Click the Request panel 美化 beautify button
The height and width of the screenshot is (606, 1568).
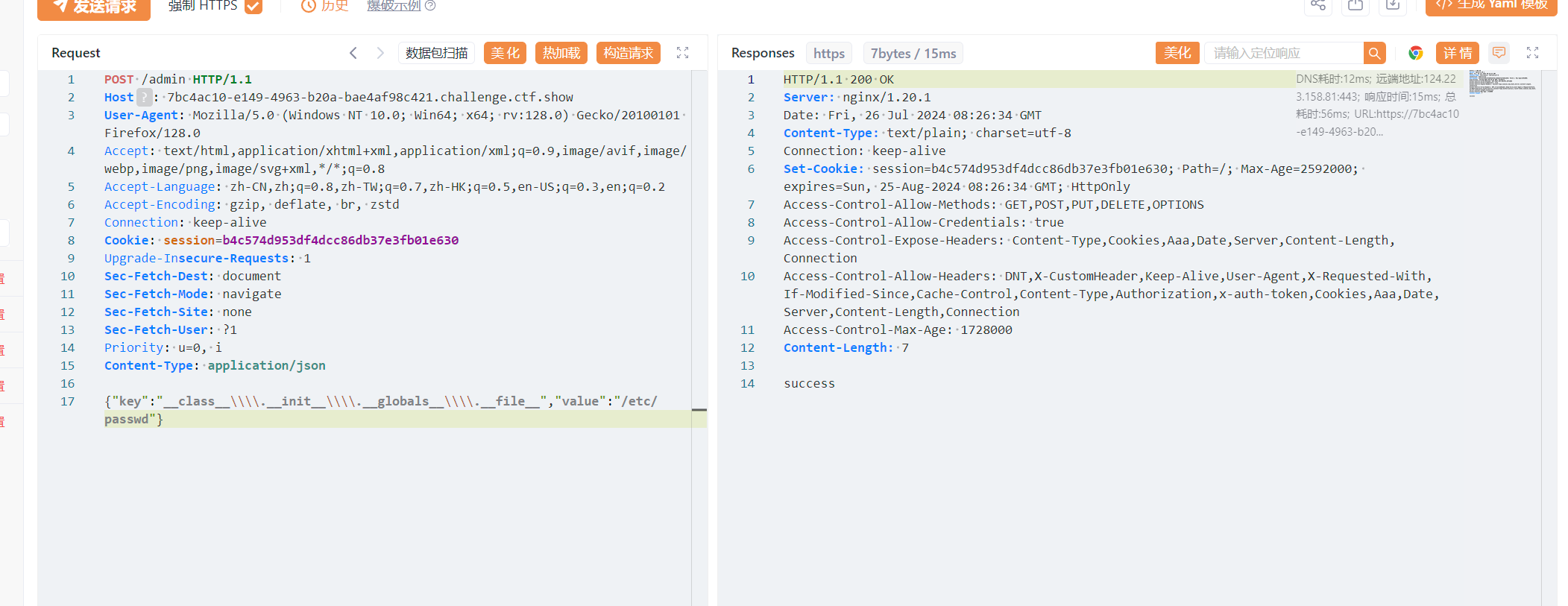coord(506,53)
